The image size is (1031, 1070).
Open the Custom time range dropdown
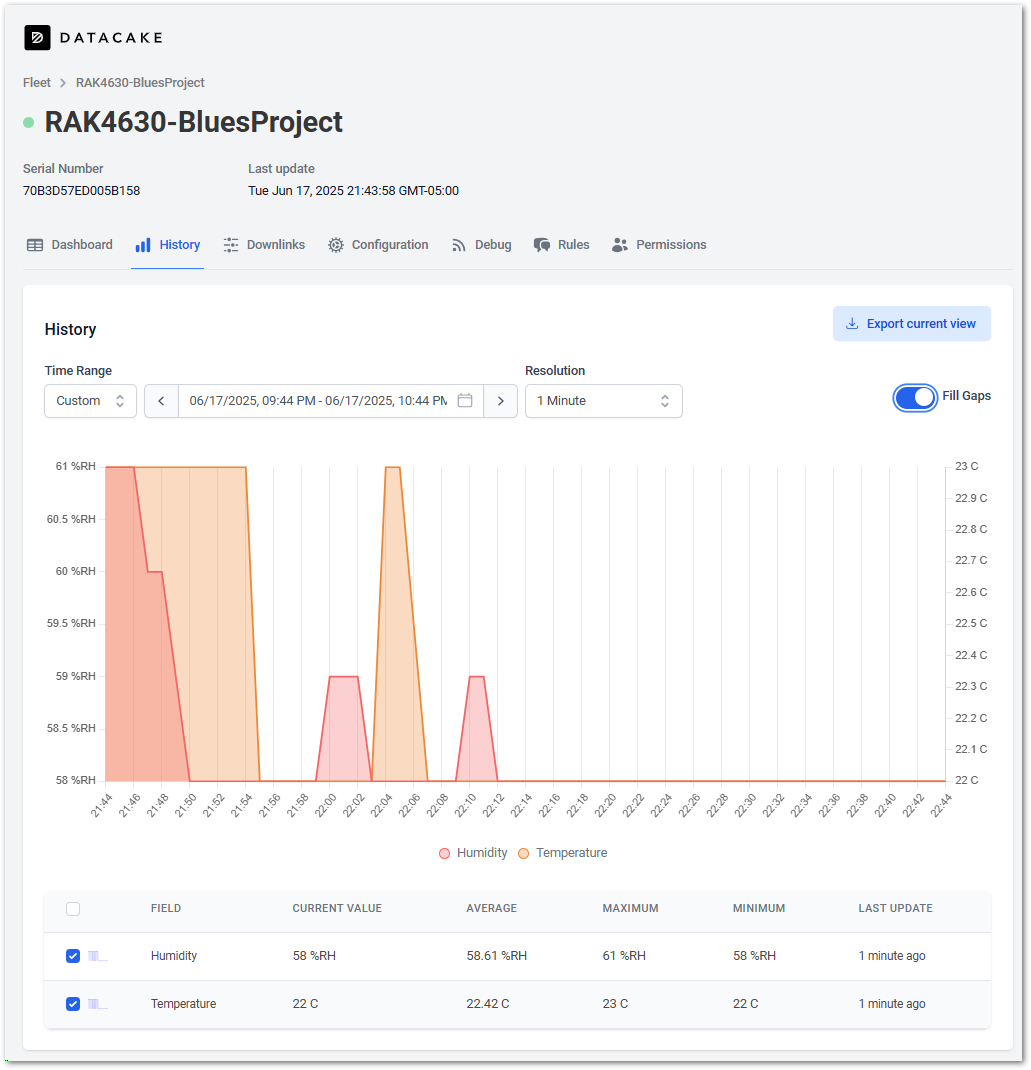[x=90, y=401]
